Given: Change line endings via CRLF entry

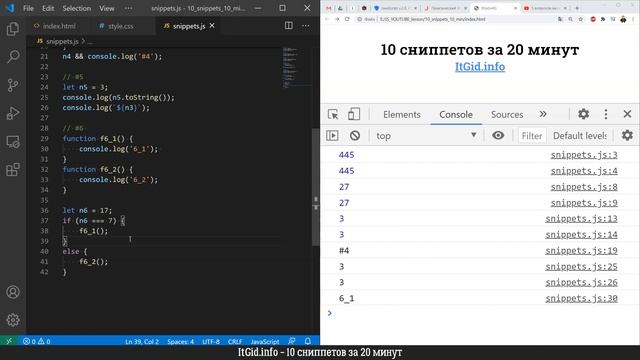Looking at the screenshot, I should pos(235,341).
